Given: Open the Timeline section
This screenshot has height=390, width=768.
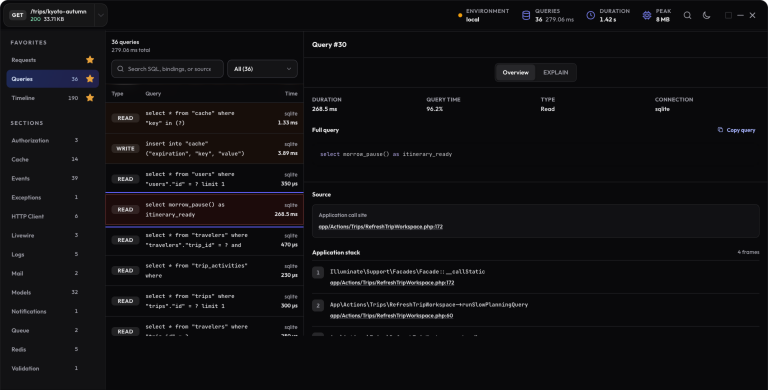Looking at the screenshot, I should [44, 98].
